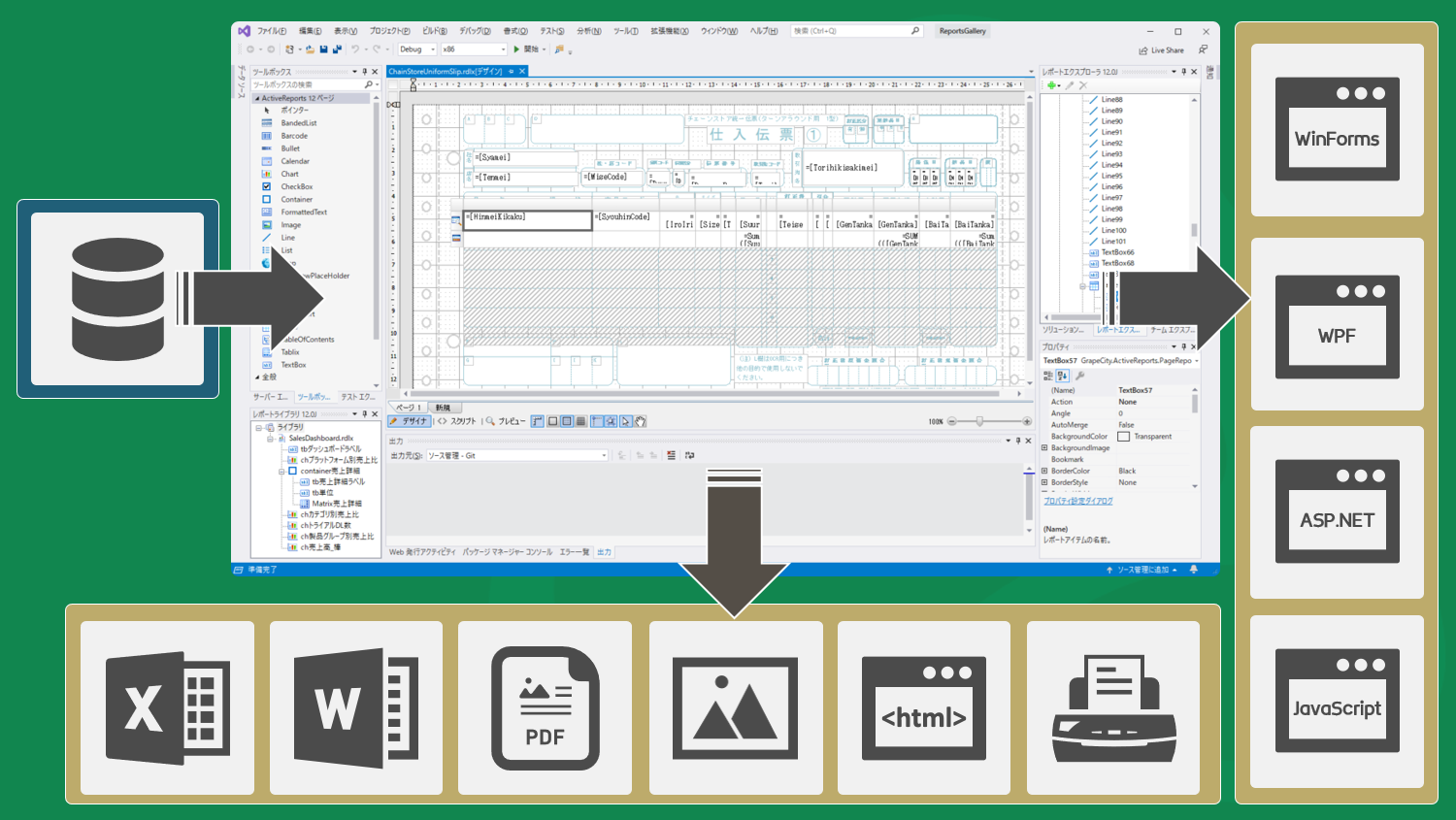Expand the BorderColor property
This screenshot has height=820, width=1456.
tap(1044, 471)
